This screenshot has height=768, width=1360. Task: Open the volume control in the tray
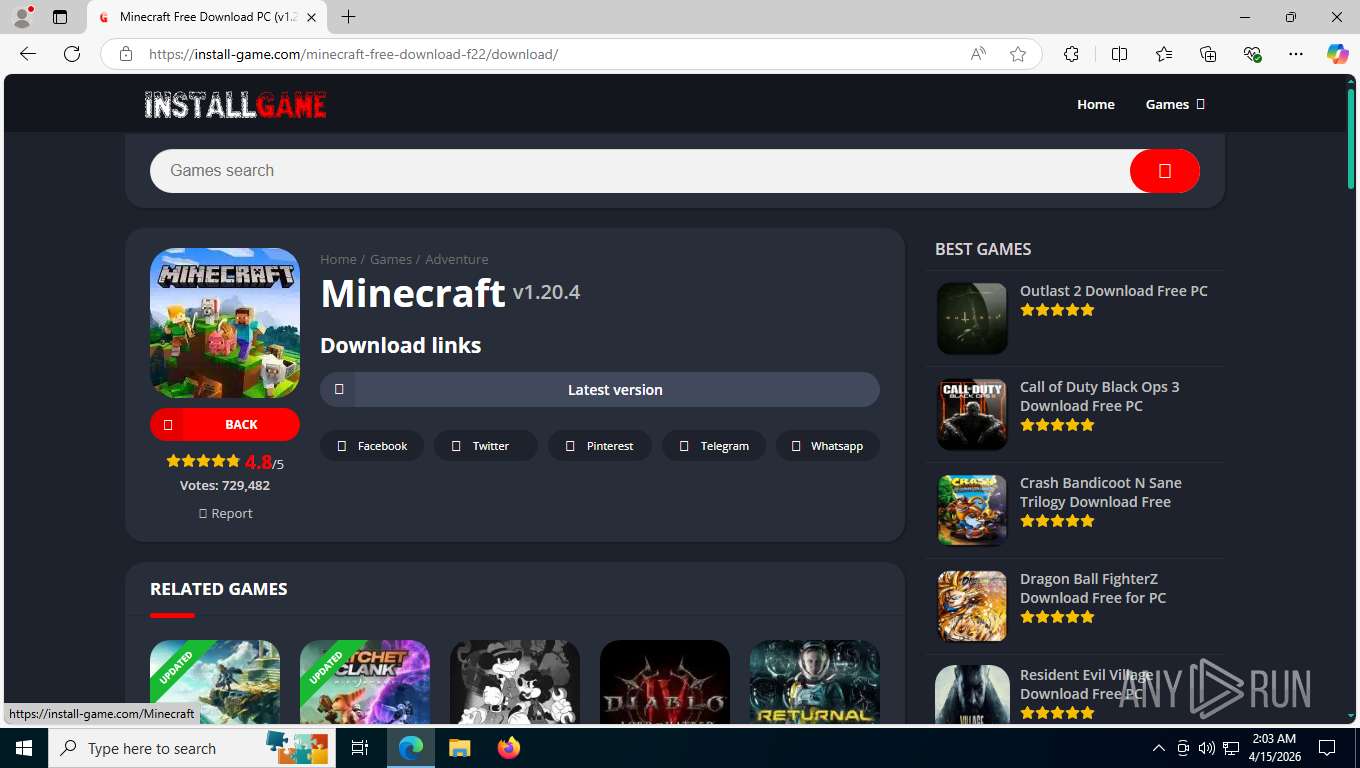(1207, 748)
